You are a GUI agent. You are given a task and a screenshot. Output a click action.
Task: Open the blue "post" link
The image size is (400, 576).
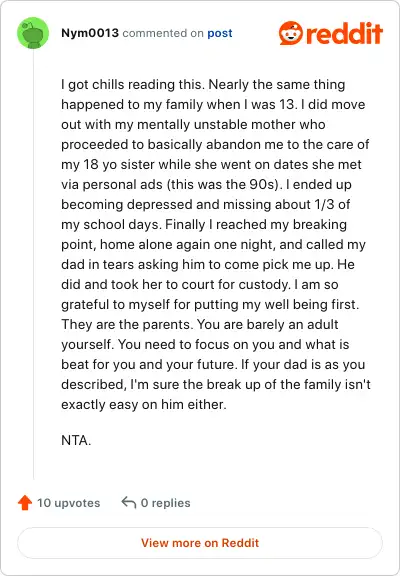[220, 33]
